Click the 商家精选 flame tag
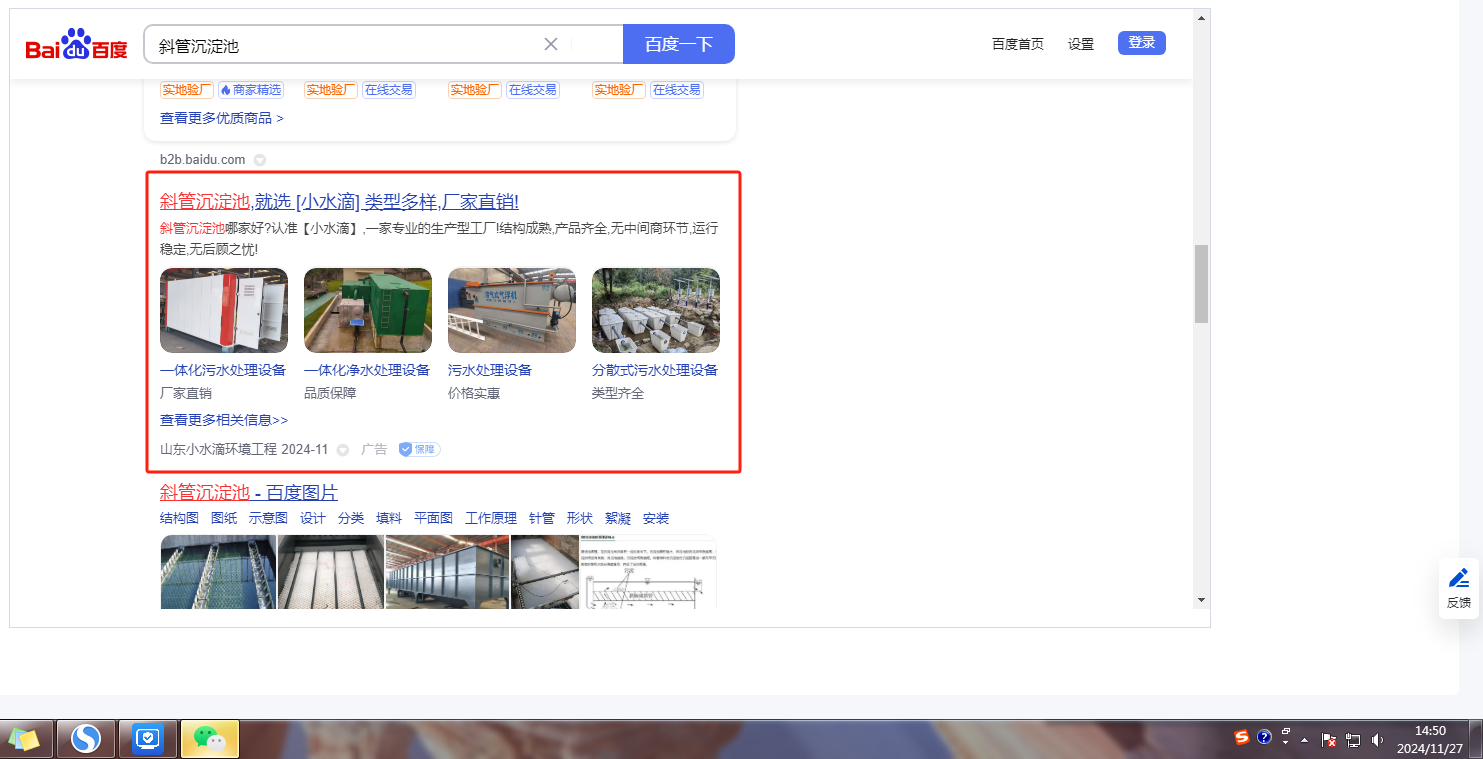The width and height of the screenshot is (1483, 759). tap(251, 90)
